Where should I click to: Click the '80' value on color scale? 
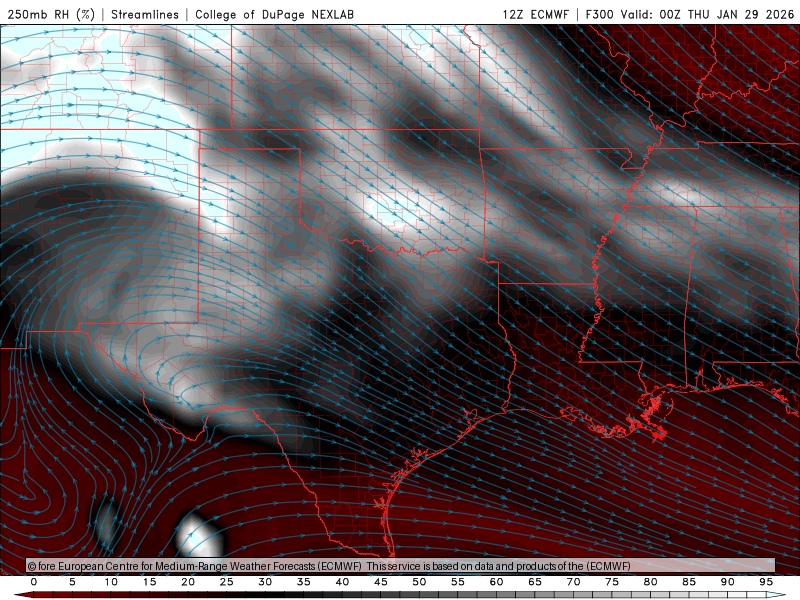pyautogui.click(x=650, y=582)
